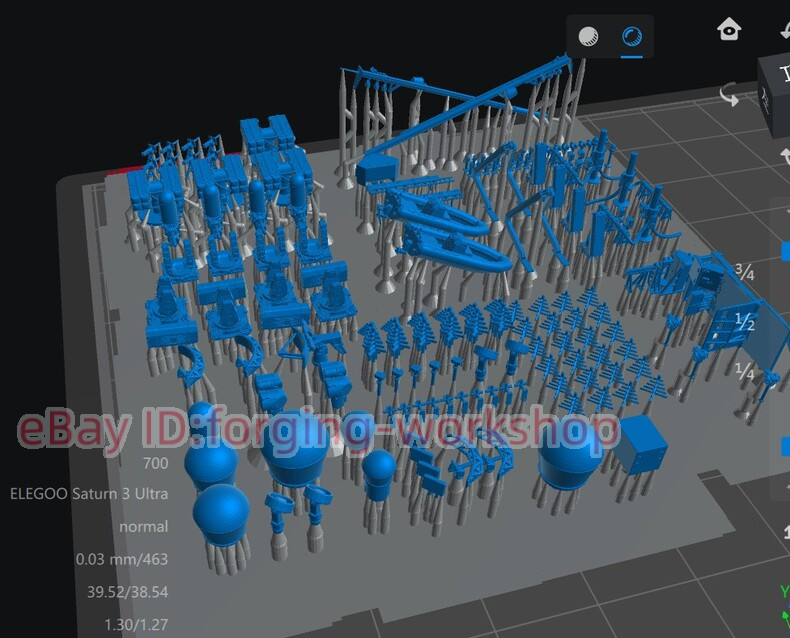This screenshot has width=790, height=638.
Task: Jump to the 1/2 layer slider mark
Action: 745,322
